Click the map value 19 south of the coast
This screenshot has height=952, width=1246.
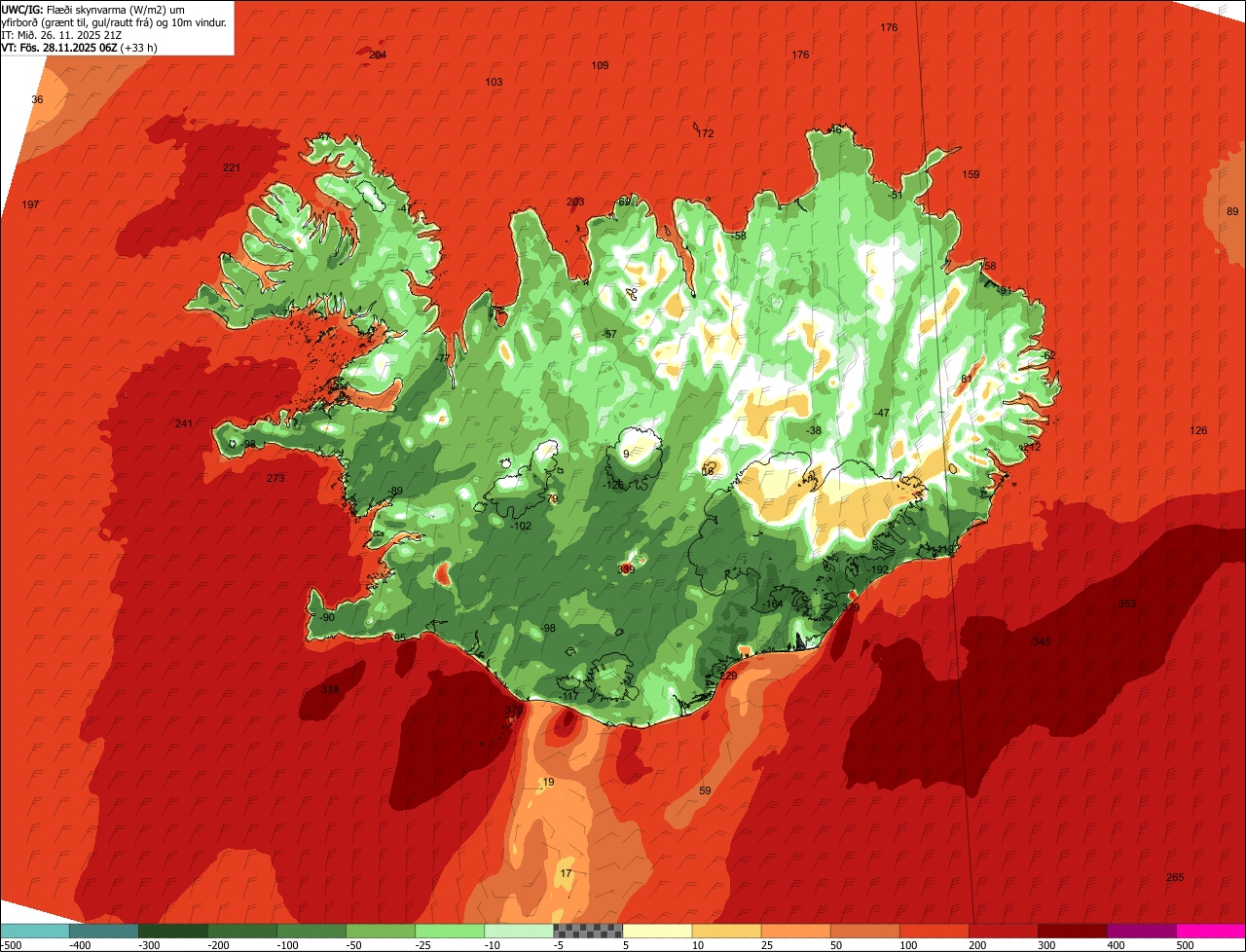(x=548, y=782)
